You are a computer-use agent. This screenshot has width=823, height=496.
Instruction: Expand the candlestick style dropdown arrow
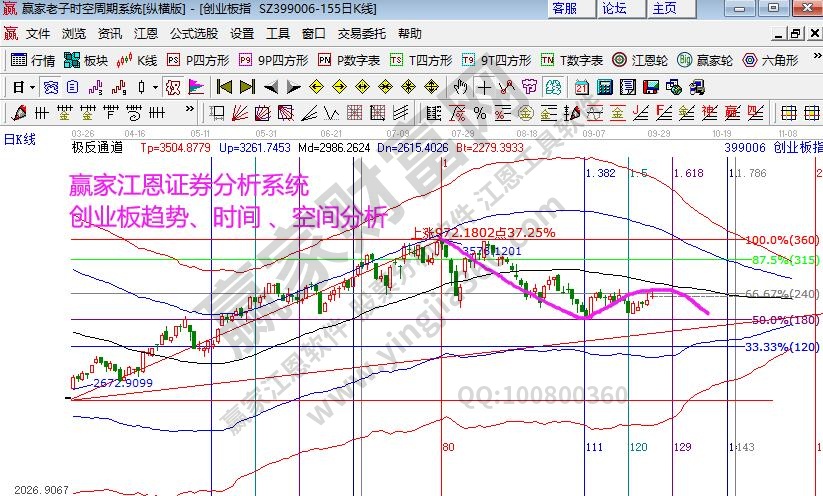pyautogui.click(x=155, y=86)
